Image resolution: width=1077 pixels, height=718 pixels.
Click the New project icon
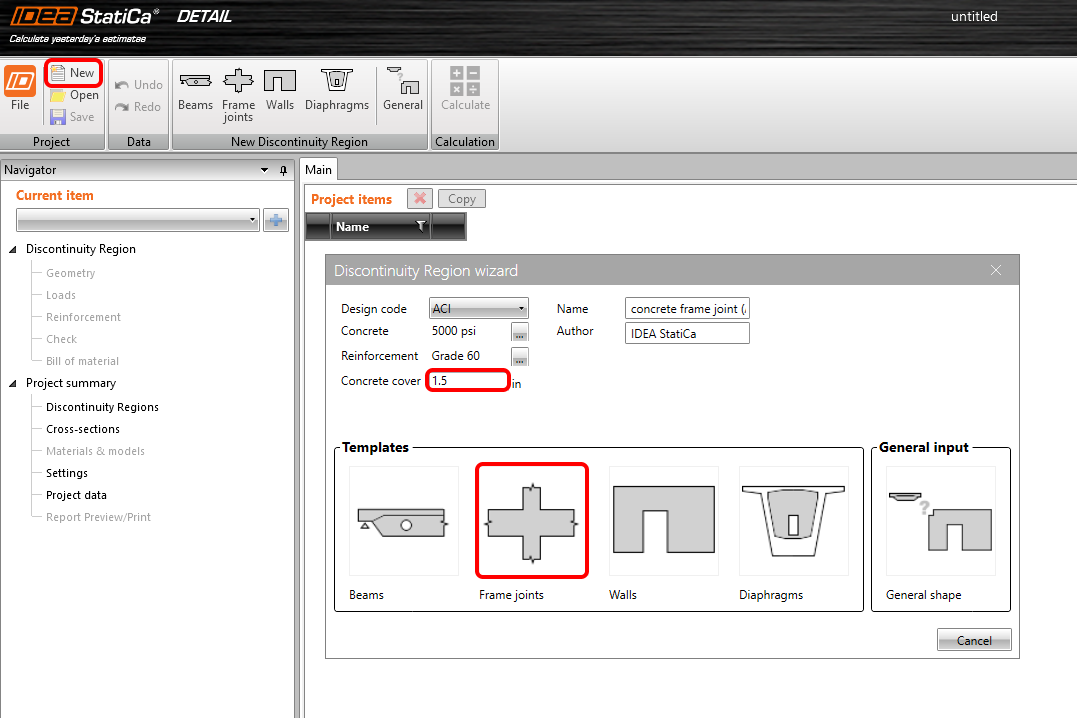click(59, 73)
